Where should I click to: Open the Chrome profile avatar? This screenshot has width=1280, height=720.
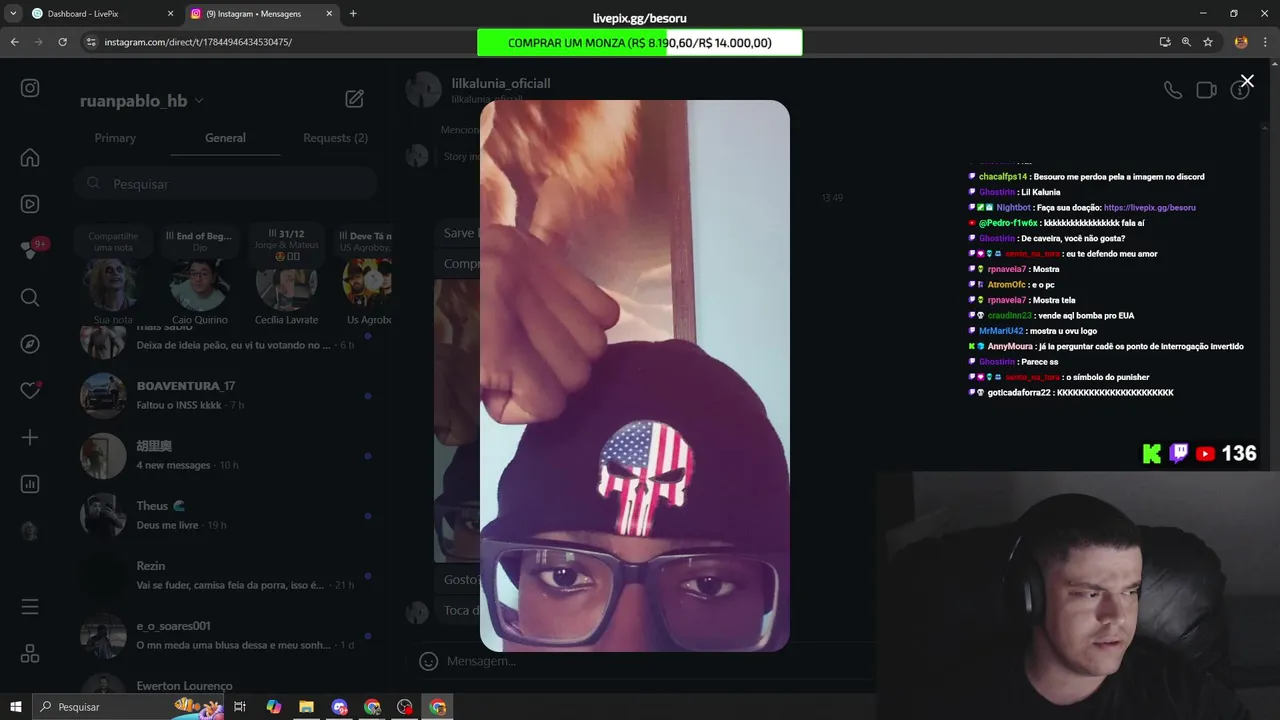pyautogui.click(x=1241, y=42)
